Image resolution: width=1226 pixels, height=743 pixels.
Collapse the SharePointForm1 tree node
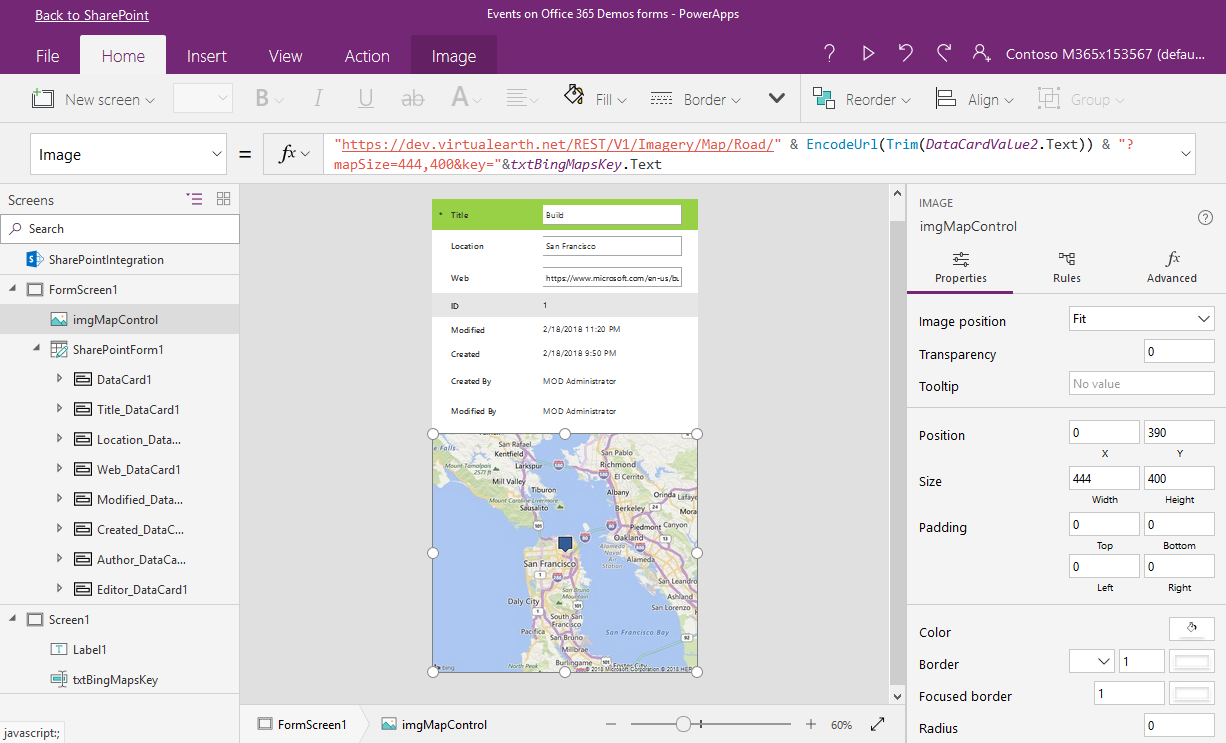[36, 349]
